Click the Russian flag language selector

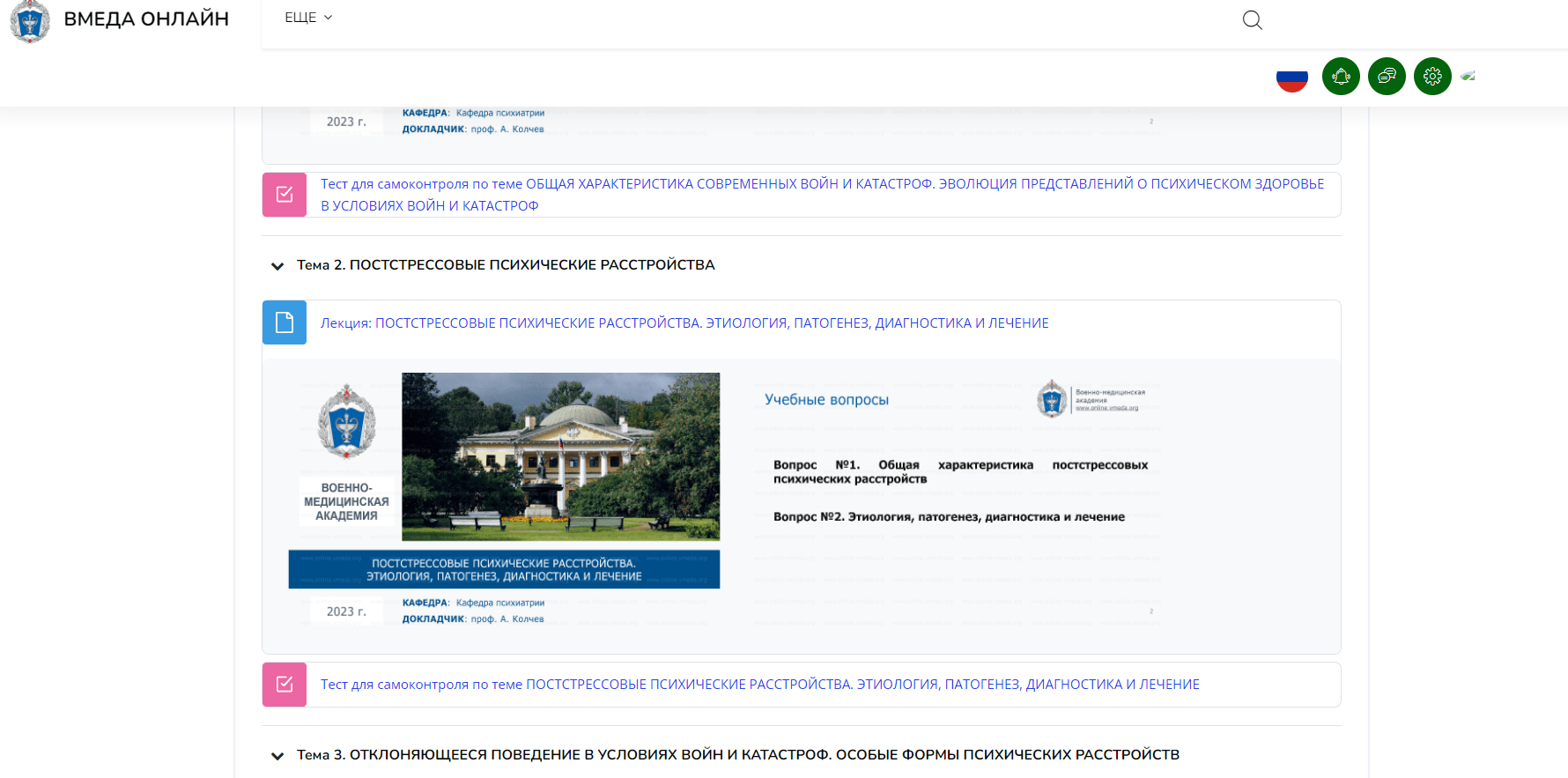click(x=1292, y=77)
